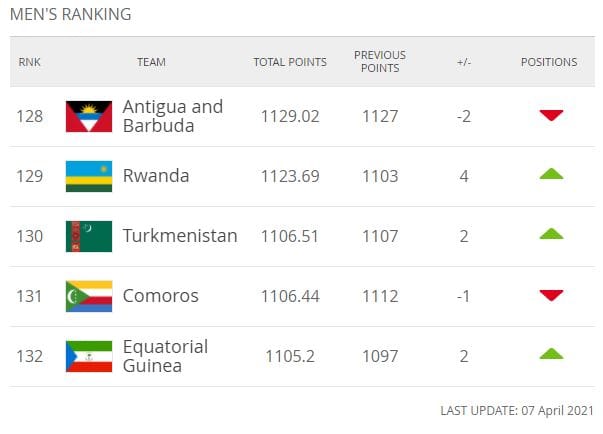Select the Turkmenistan team name
The width and height of the screenshot is (603, 434).
[180, 236]
